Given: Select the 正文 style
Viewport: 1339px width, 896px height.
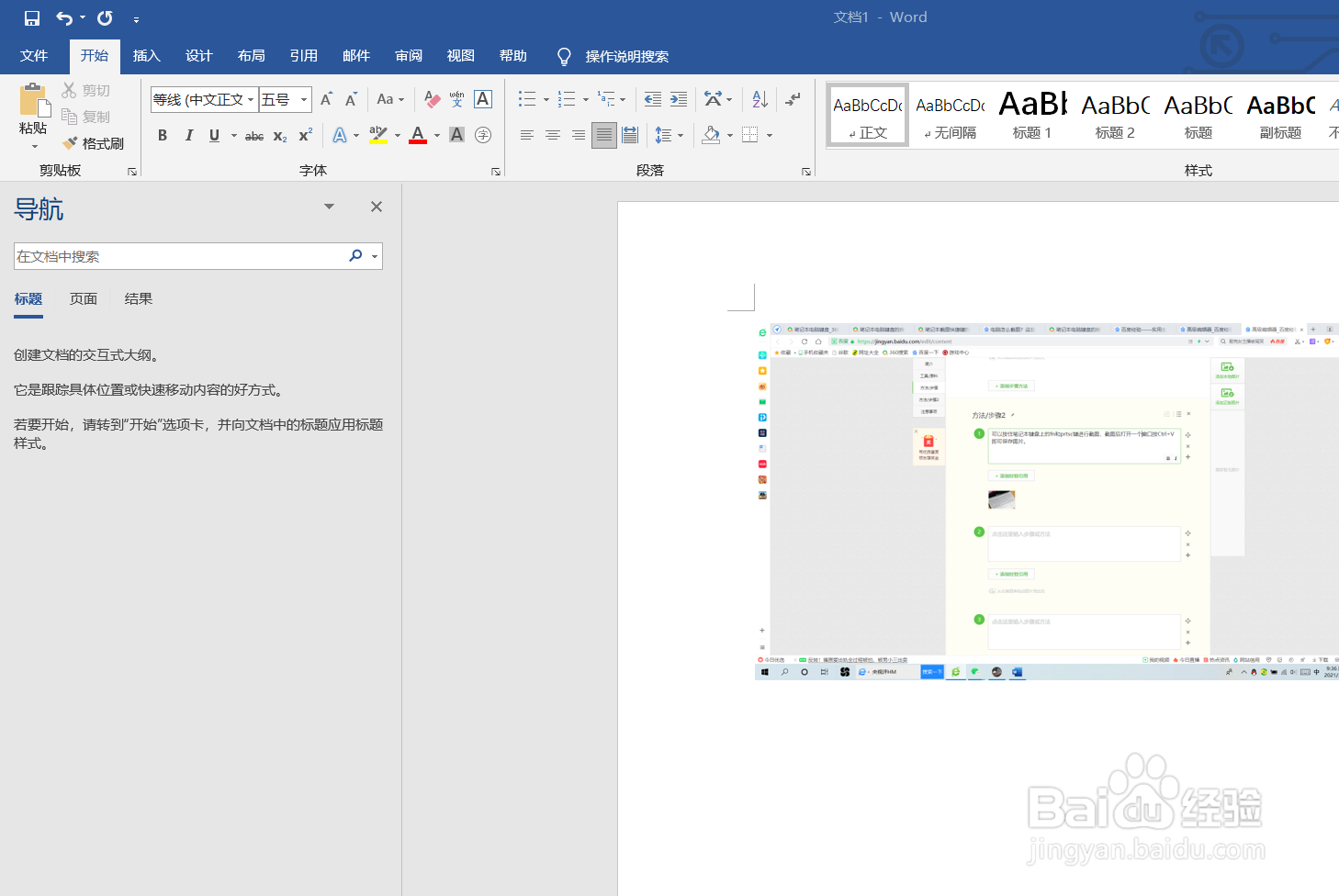Looking at the screenshot, I should [x=868, y=115].
